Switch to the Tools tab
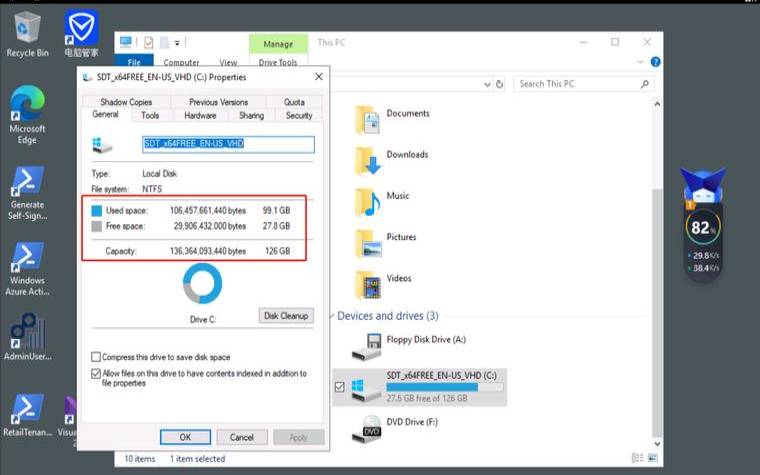760x475 pixels. click(150, 115)
